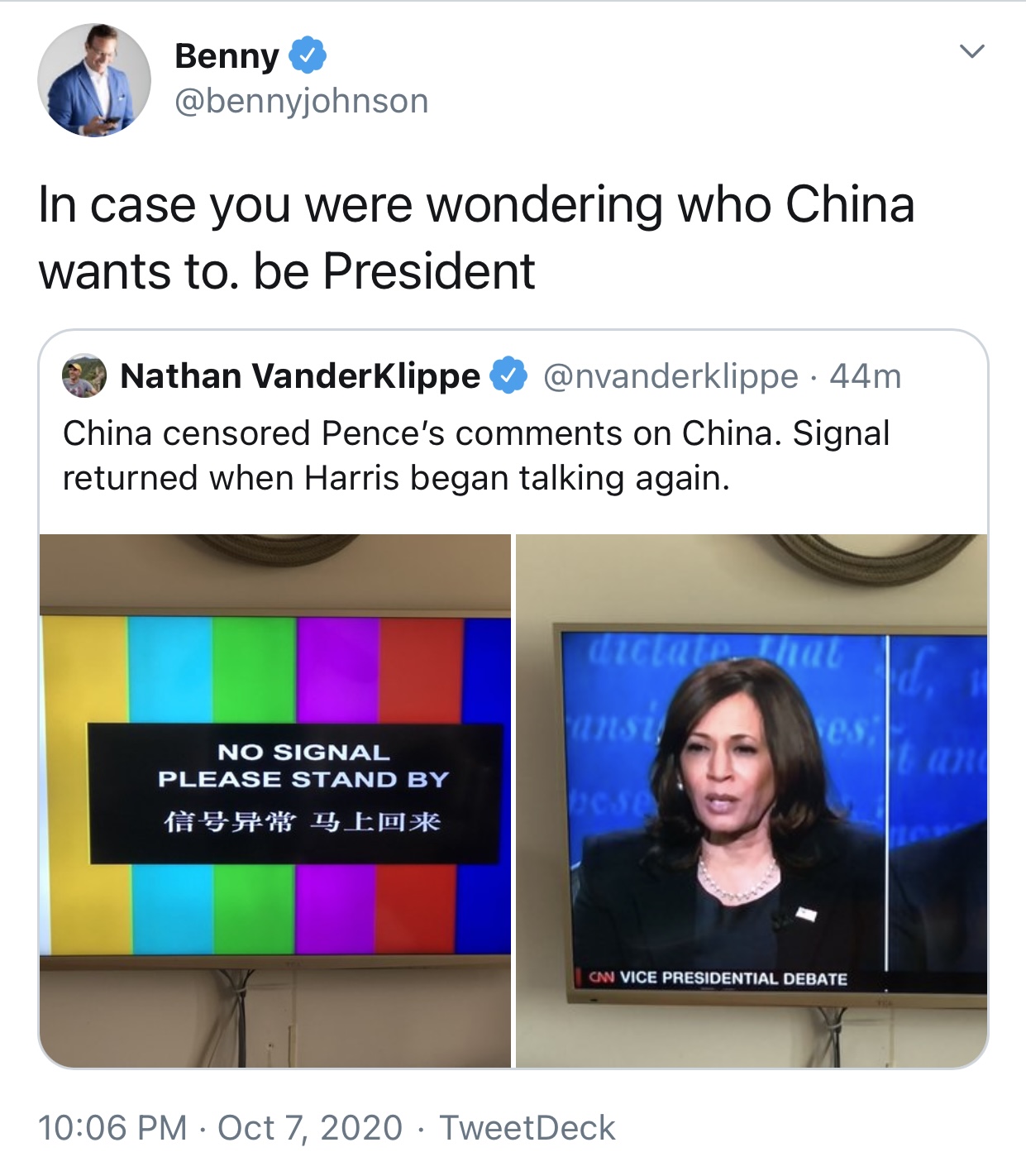Click the 10:06 PM Oct 7, 2020 timestamp

tap(221, 1128)
